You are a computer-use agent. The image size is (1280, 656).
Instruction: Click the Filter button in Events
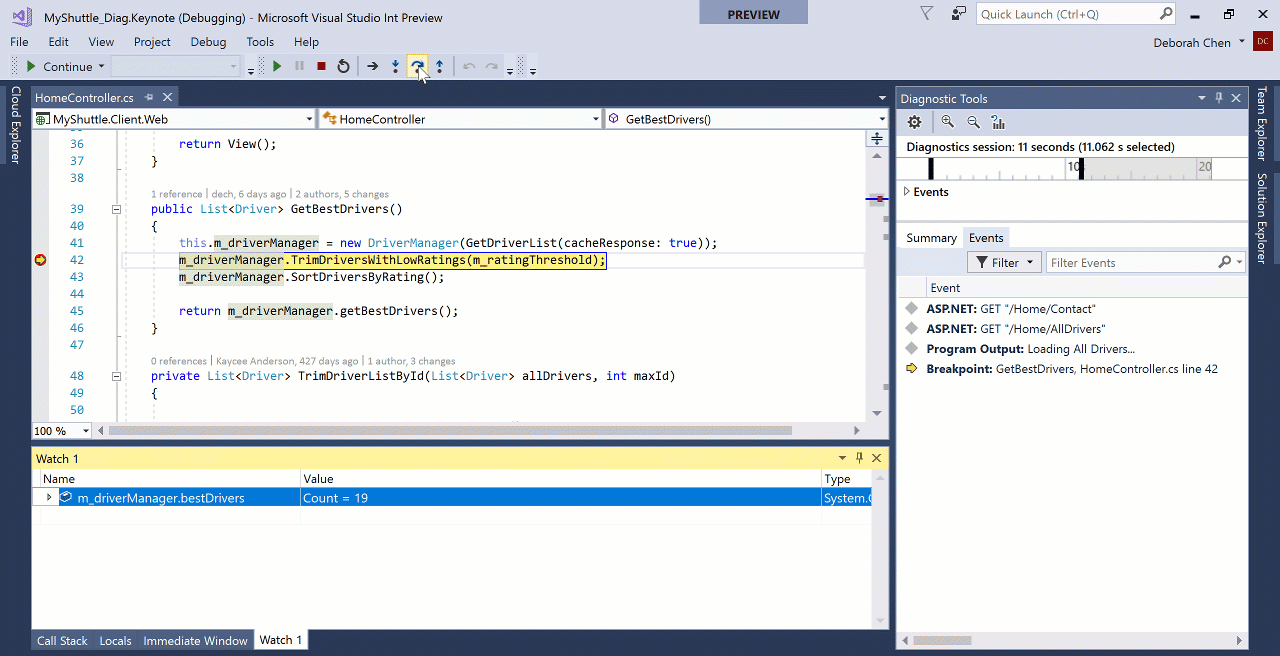1003,262
